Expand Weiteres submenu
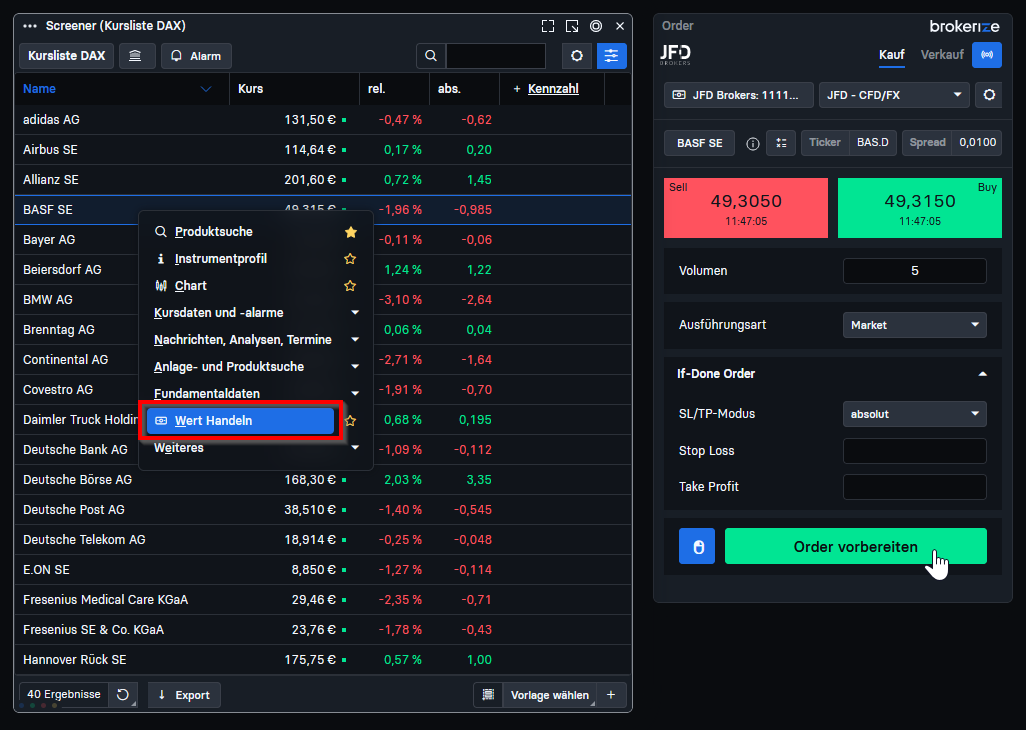 pyautogui.click(x=256, y=447)
